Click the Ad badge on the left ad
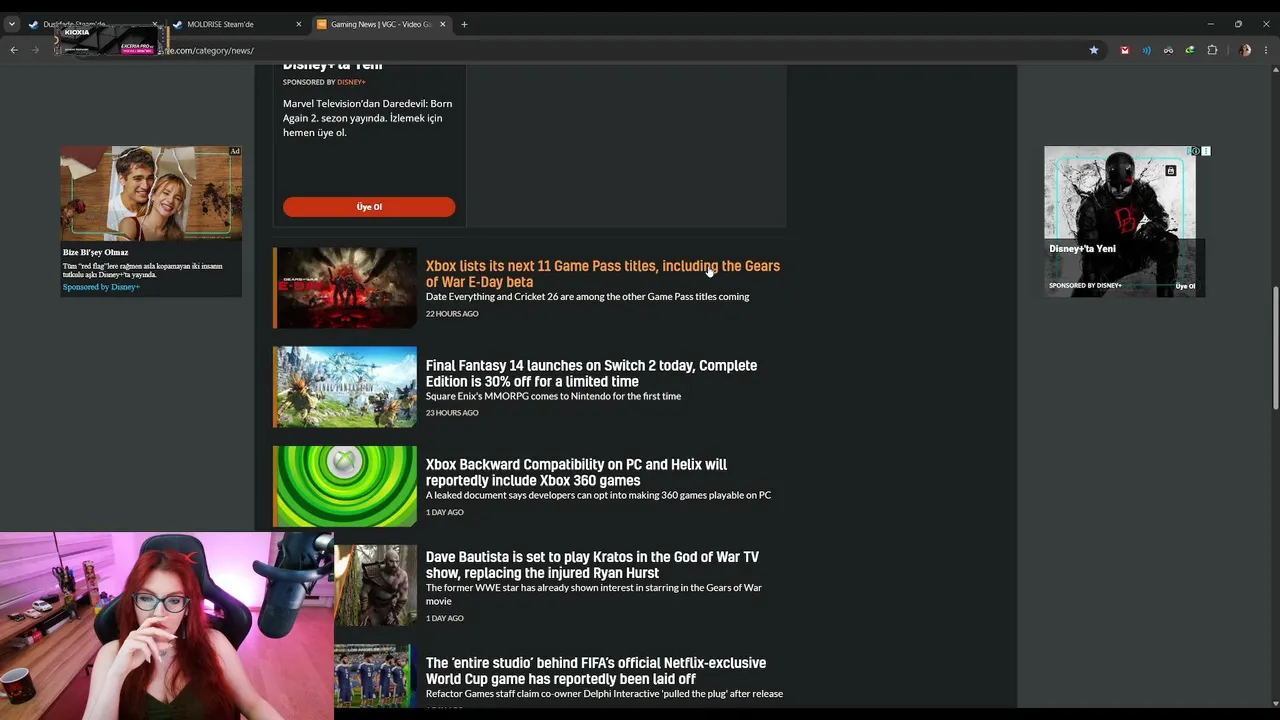This screenshot has height=720, width=1280. coord(235,152)
